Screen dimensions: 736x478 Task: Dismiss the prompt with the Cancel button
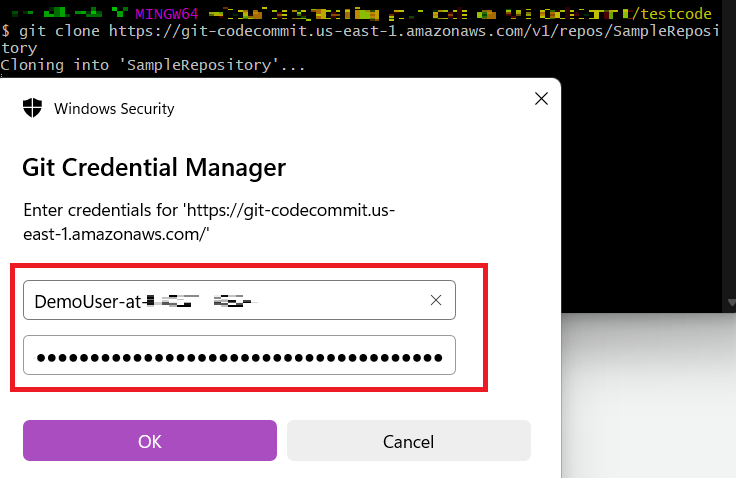click(x=409, y=440)
